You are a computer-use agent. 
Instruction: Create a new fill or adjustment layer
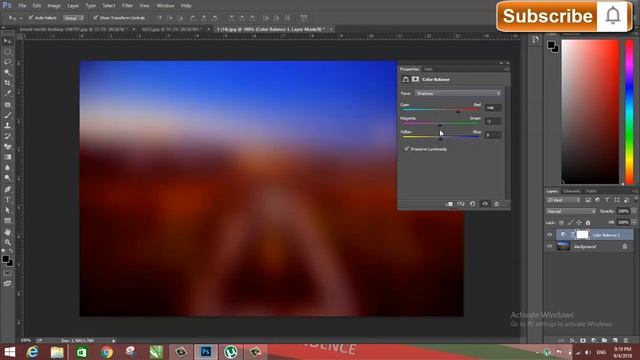click(593, 340)
